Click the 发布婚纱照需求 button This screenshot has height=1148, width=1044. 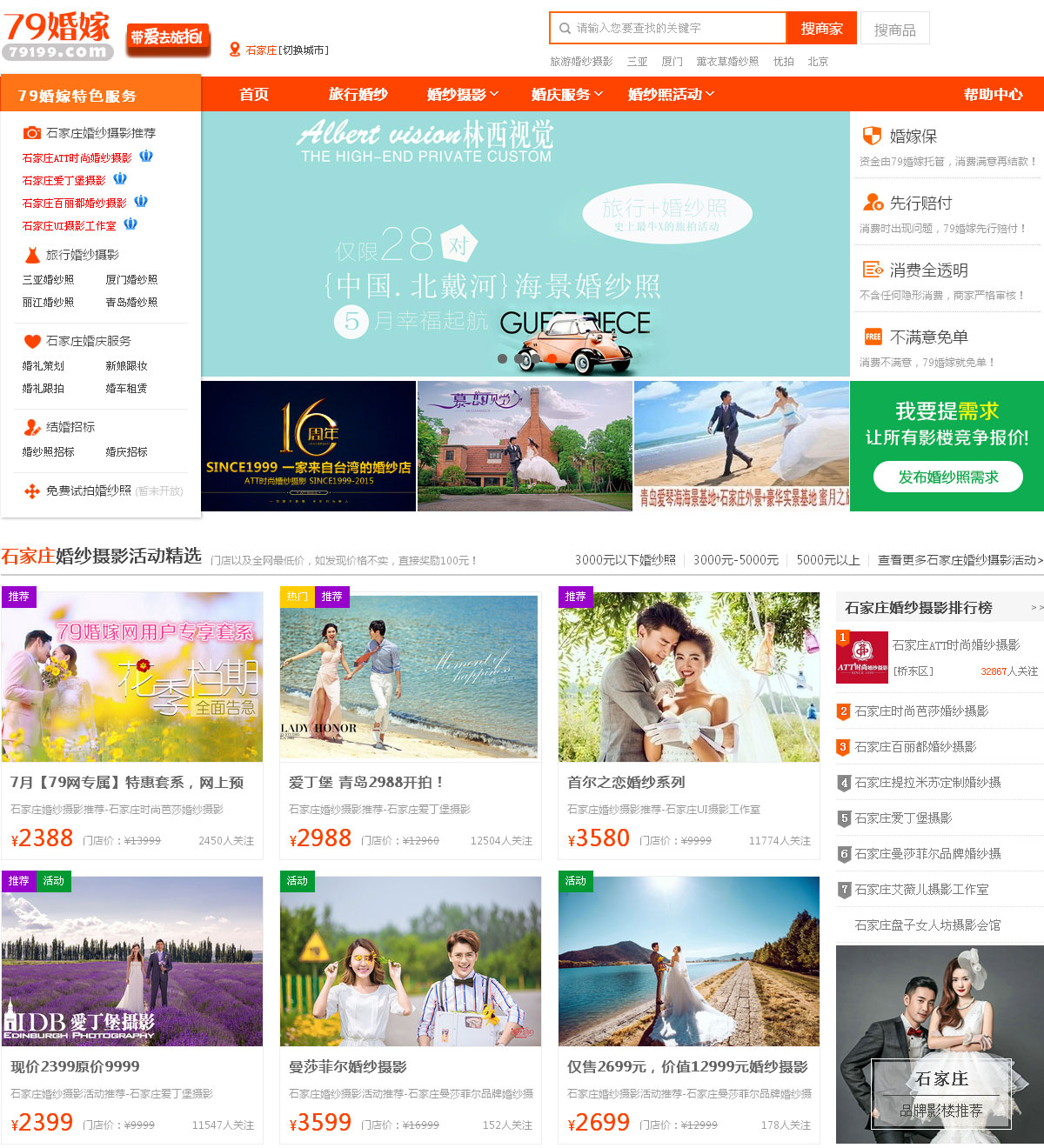tap(947, 477)
